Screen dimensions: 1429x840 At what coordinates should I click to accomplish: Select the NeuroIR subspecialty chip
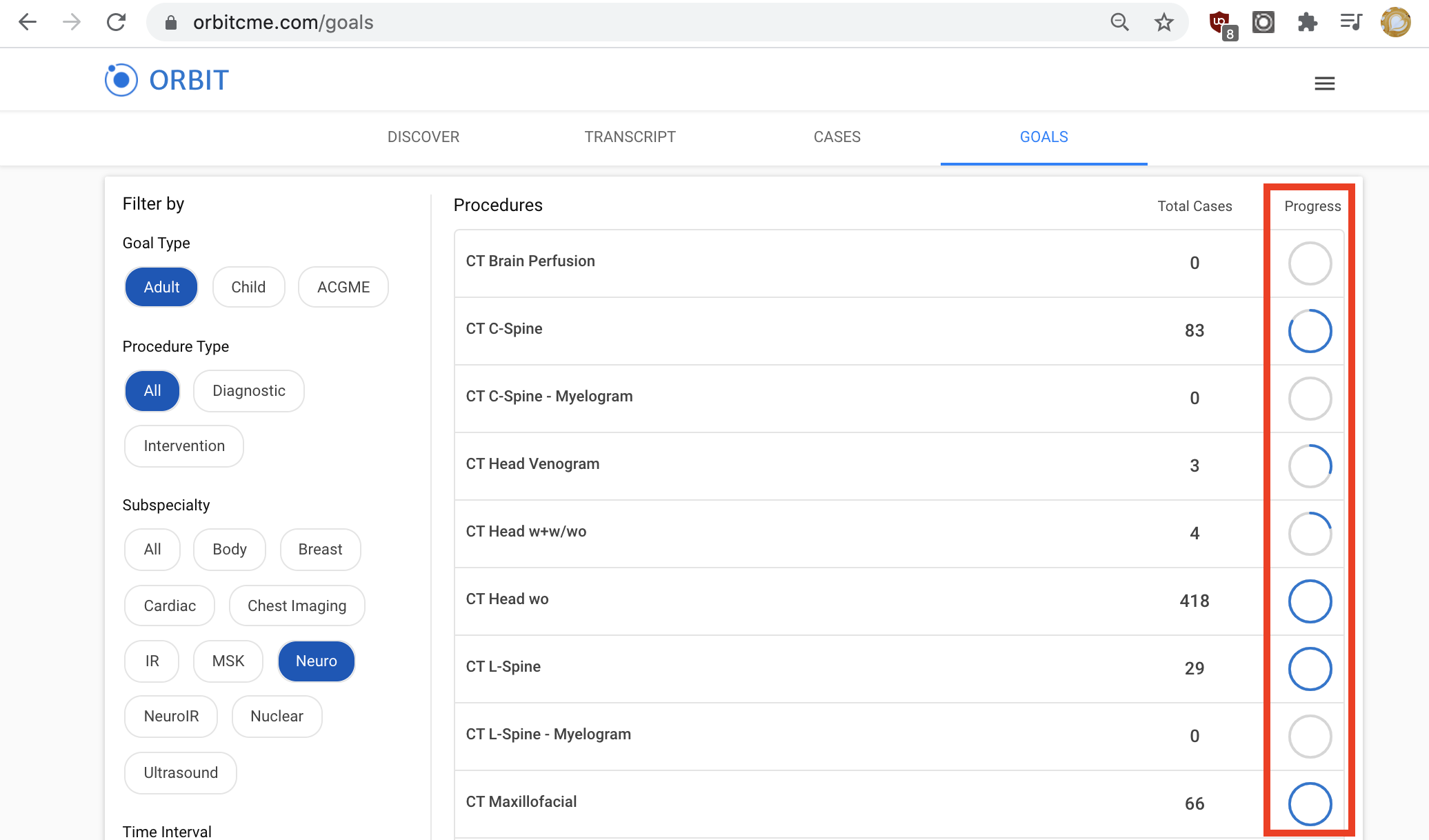pyautogui.click(x=171, y=716)
